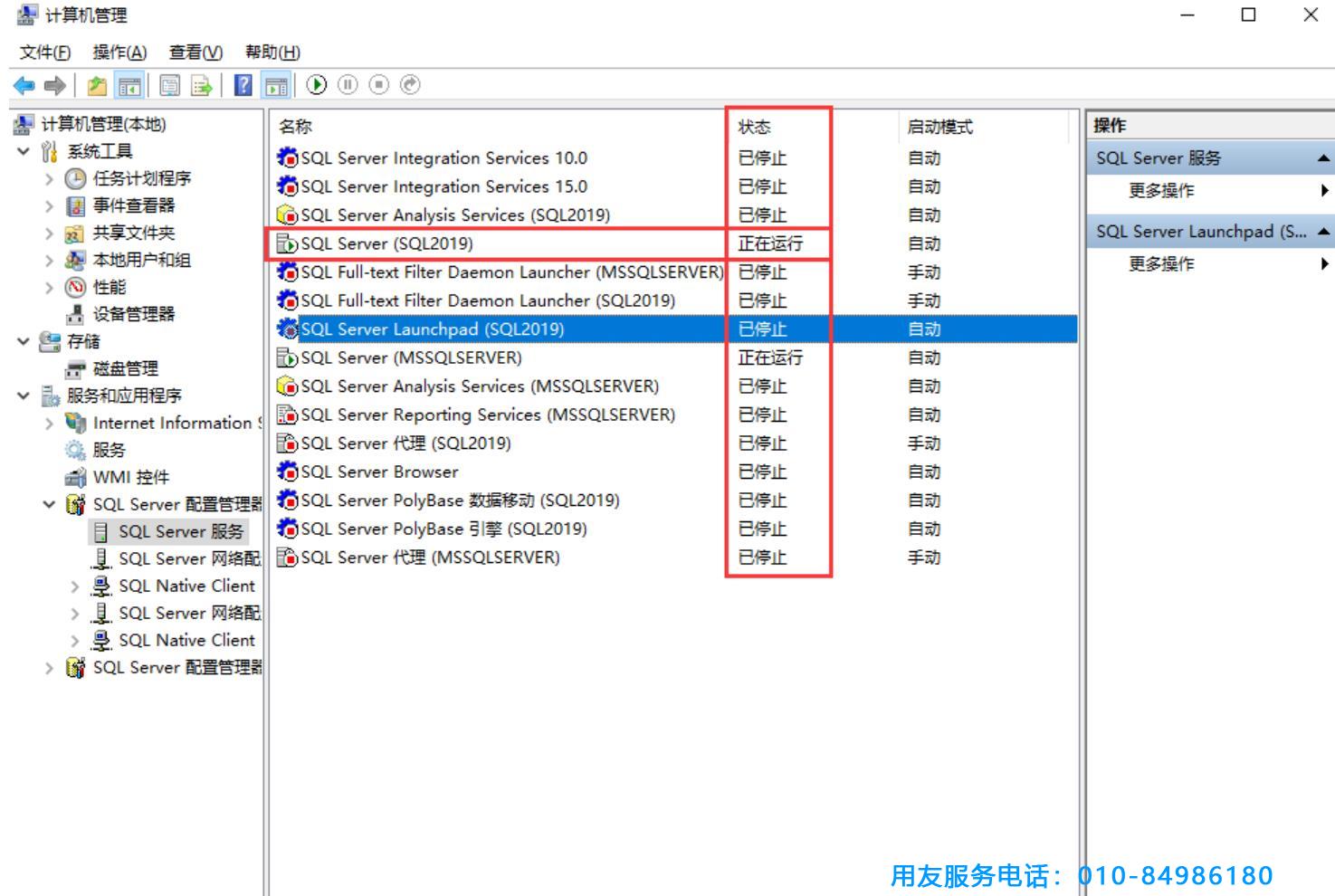
Task: Expand the Internet Information Services node arrow
Action: [50, 424]
